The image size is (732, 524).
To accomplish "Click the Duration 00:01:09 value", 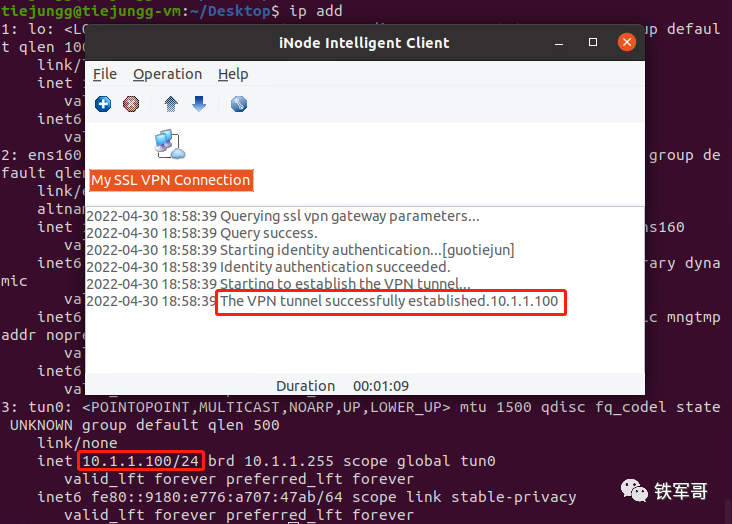I will point(381,386).
